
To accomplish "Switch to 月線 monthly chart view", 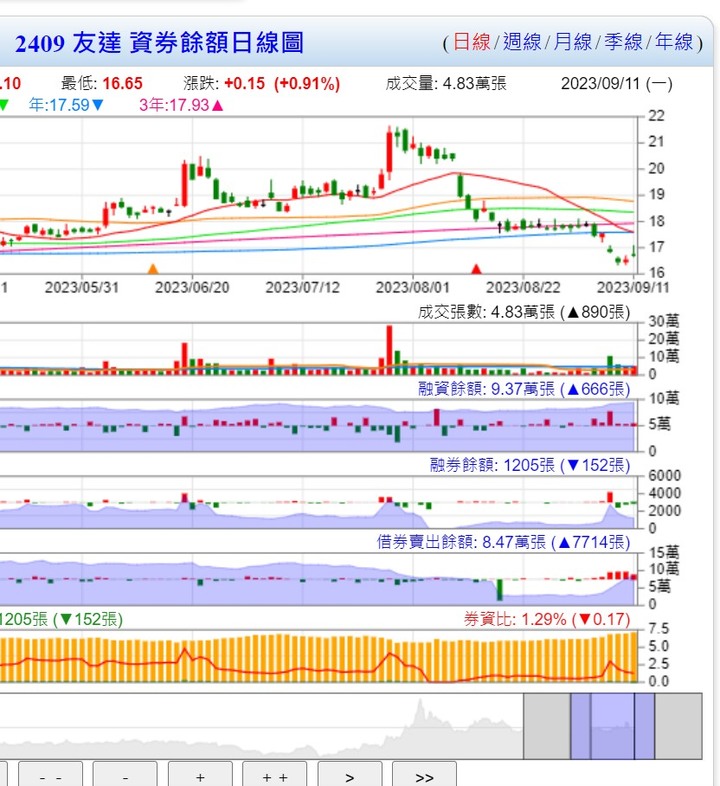I will (573, 42).
